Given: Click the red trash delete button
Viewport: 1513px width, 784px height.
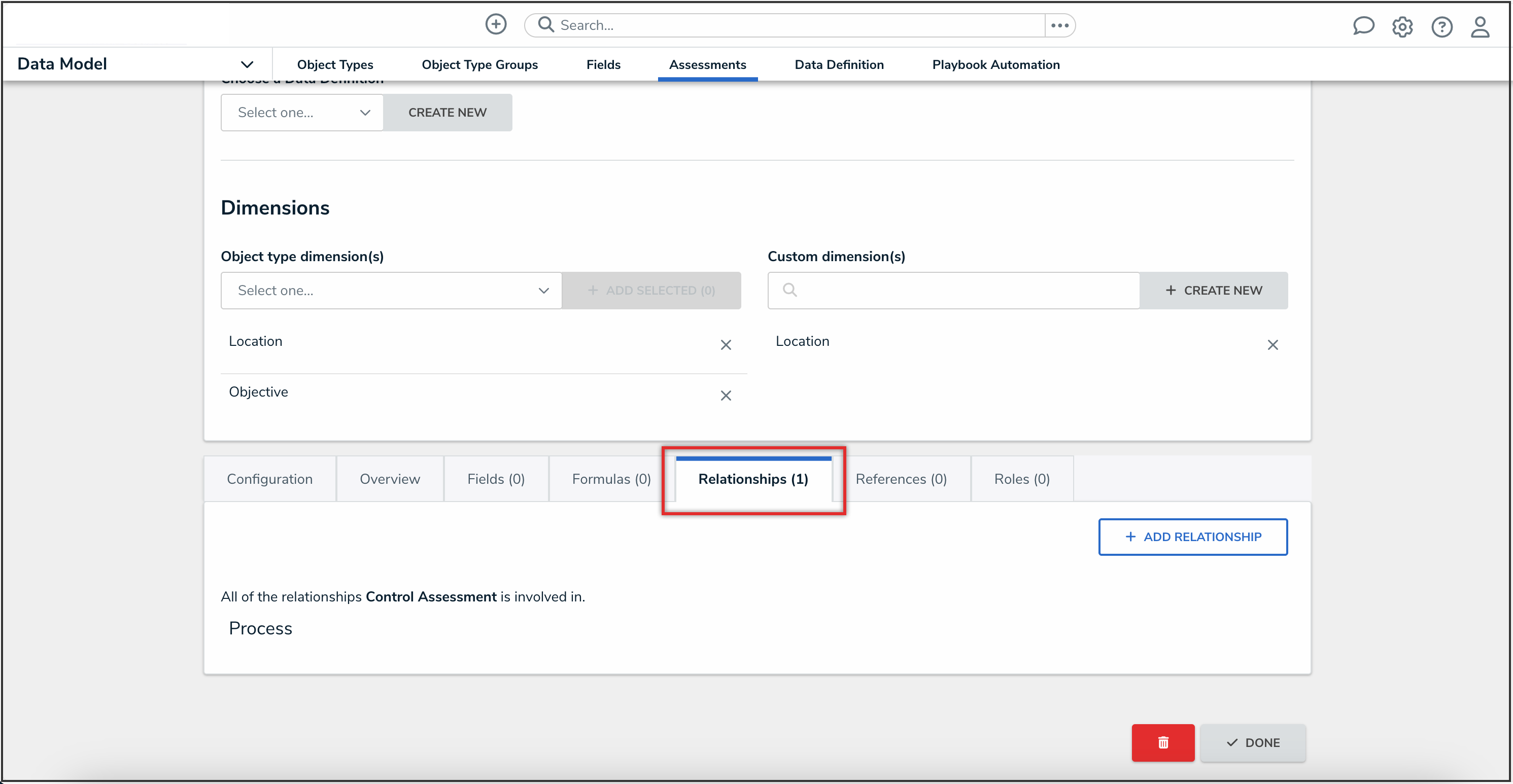Looking at the screenshot, I should 1162,742.
